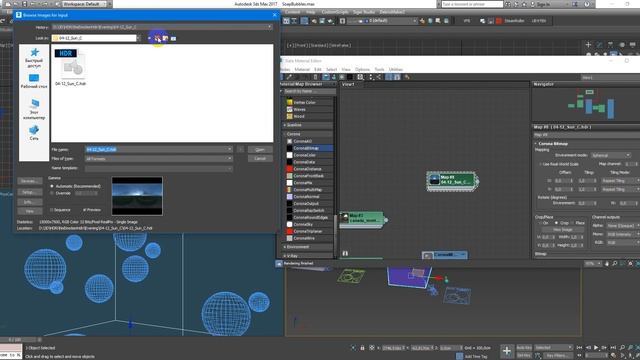Select the Crop radio button in Crop/Place

(x=556, y=223)
